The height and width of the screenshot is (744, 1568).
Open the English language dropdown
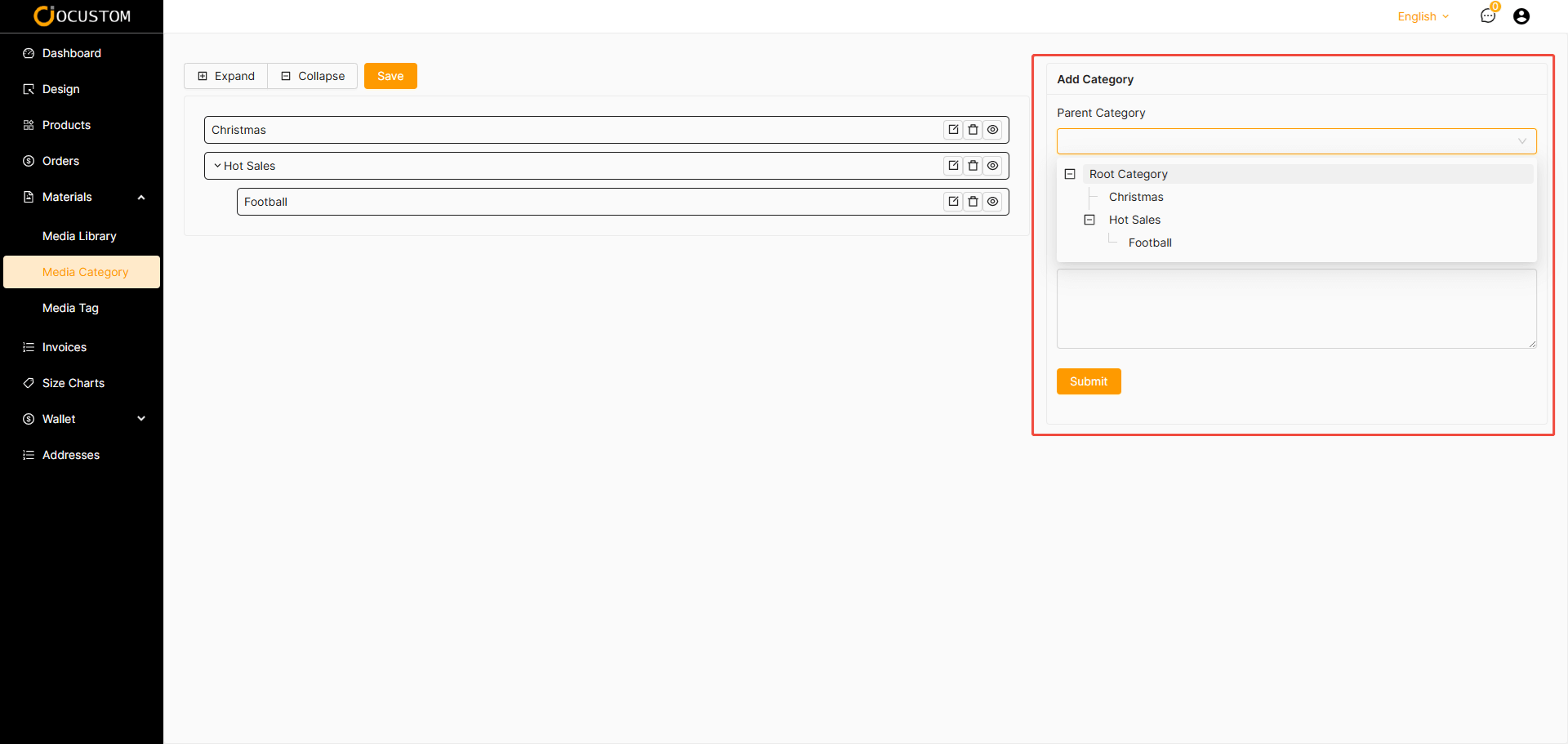[1423, 16]
